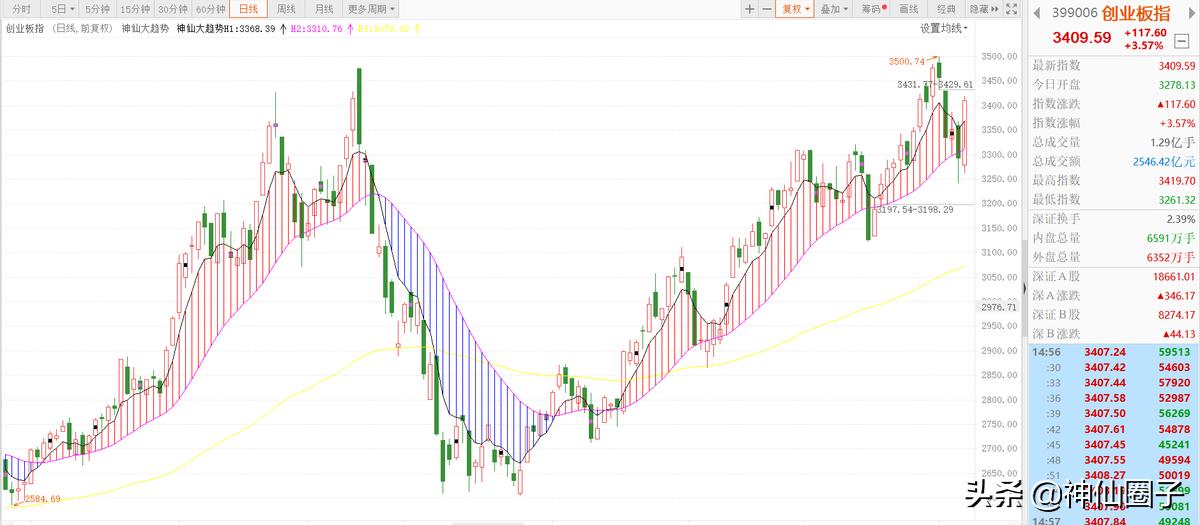1200x525 pixels.
Task: Click 经典 classic layout button
Action: click(x=946, y=9)
